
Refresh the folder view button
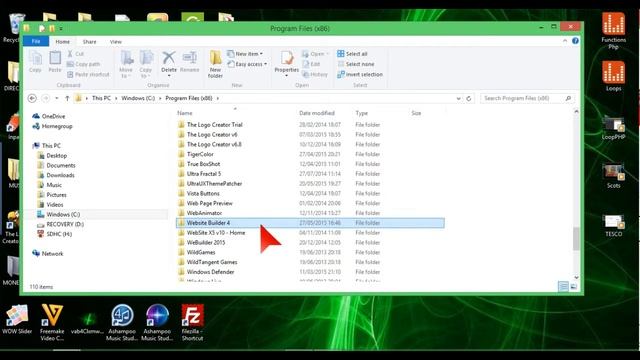pyautogui.click(x=469, y=98)
